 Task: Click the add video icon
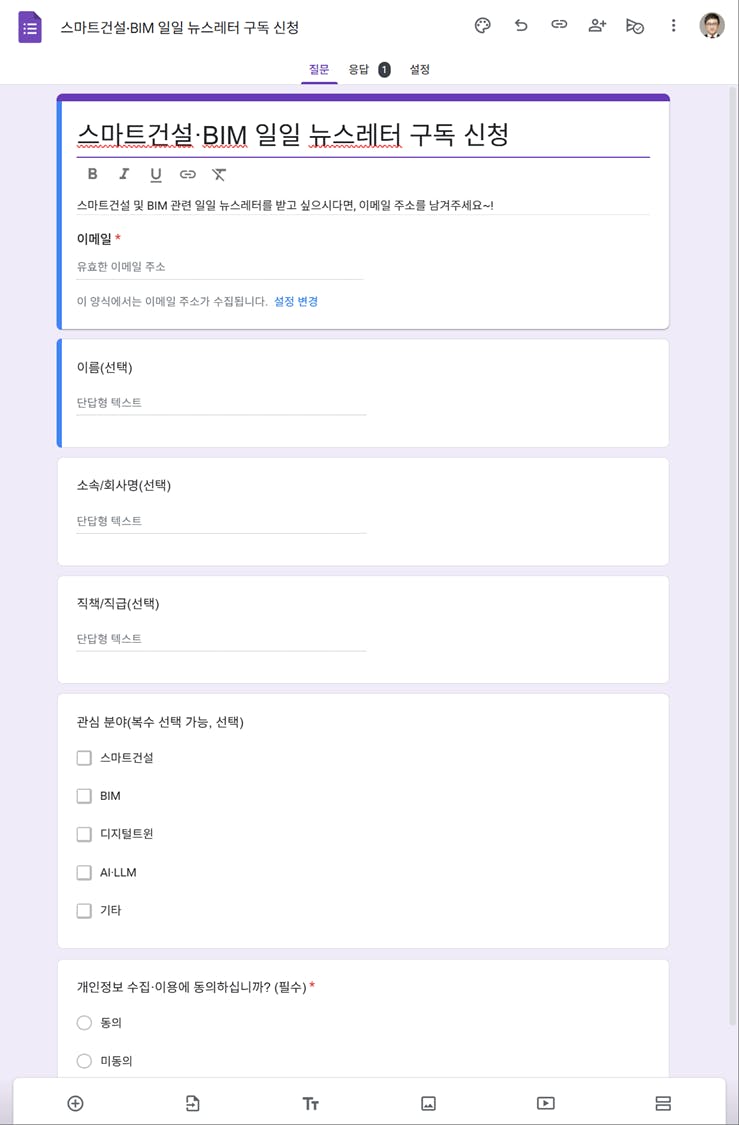545,1103
